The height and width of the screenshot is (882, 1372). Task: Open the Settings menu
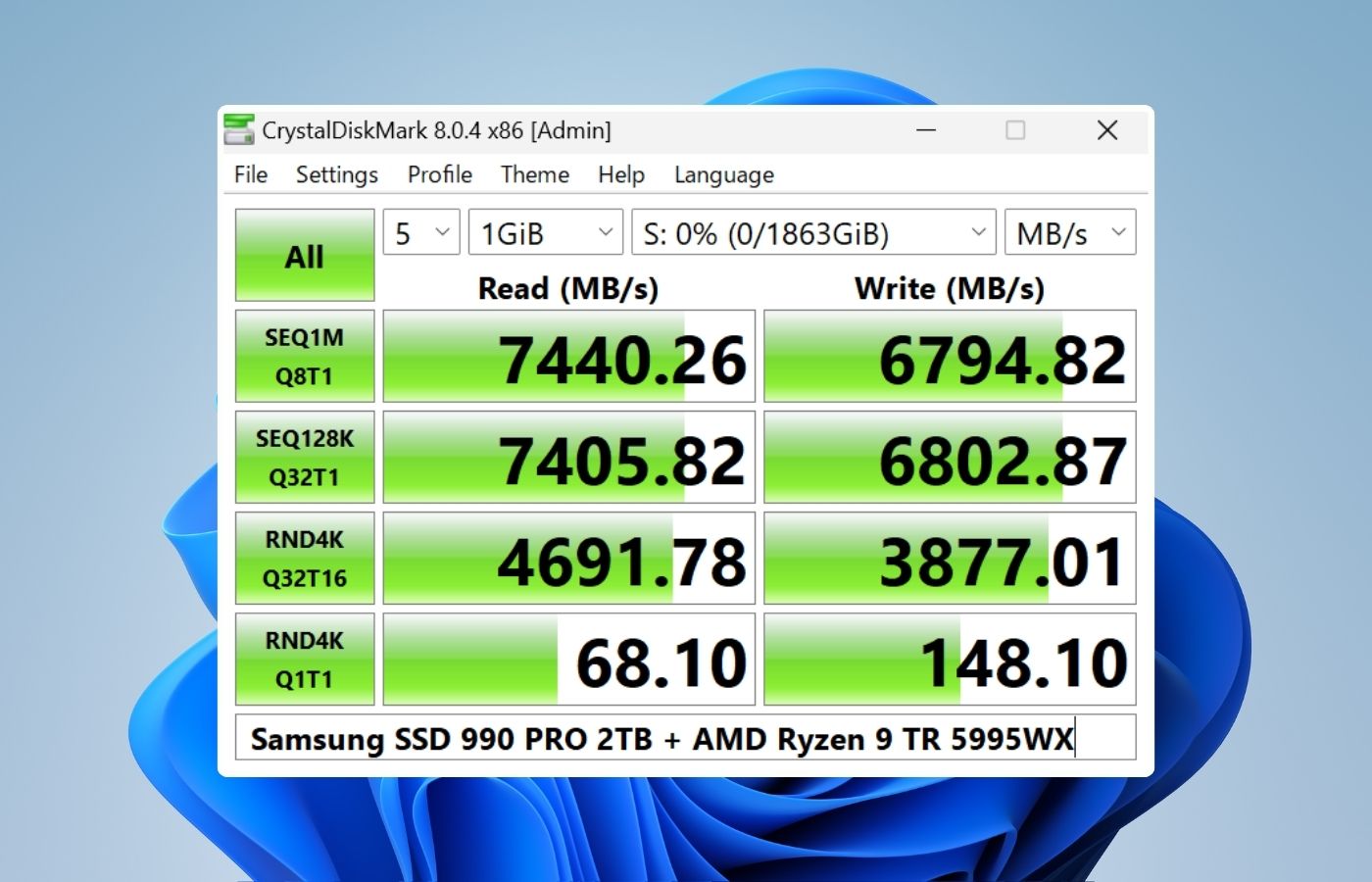tap(336, 174)
